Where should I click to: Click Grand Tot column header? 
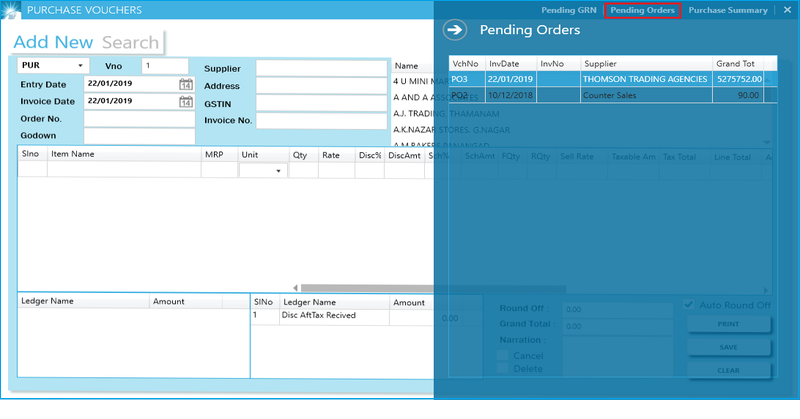738,64
